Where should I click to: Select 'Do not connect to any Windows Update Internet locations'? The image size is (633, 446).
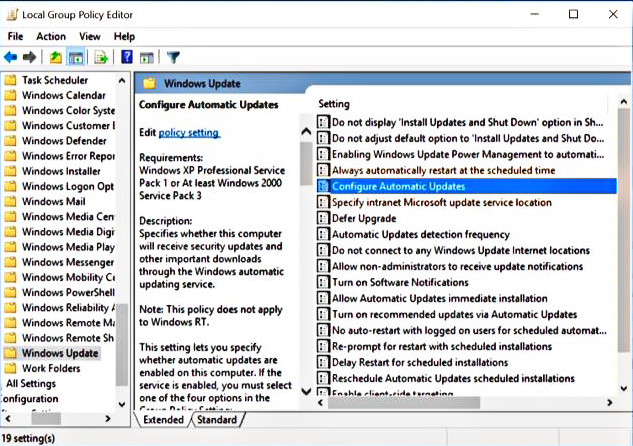point(461,250)
